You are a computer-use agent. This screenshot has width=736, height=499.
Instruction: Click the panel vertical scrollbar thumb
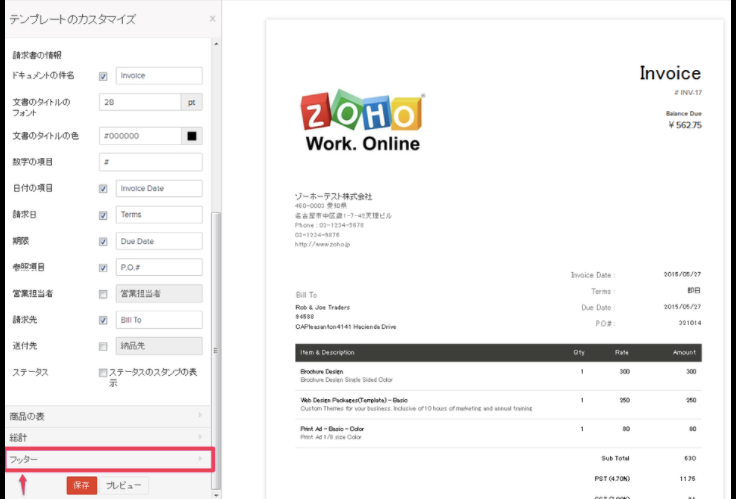216,350
